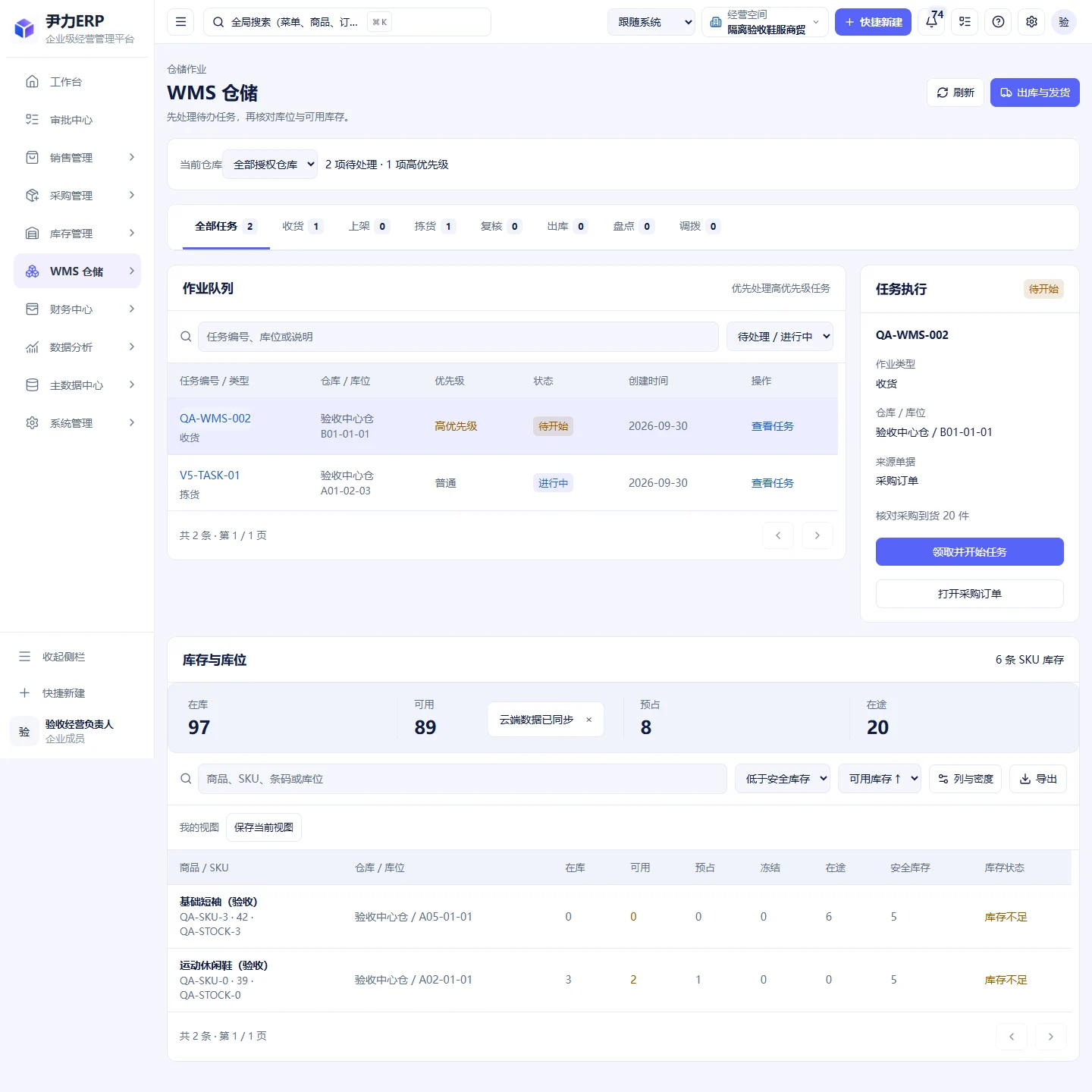Toggle the hamburger menu button in header
The width and height of the screenshot is (1092, 1092).
coord(180,22)
